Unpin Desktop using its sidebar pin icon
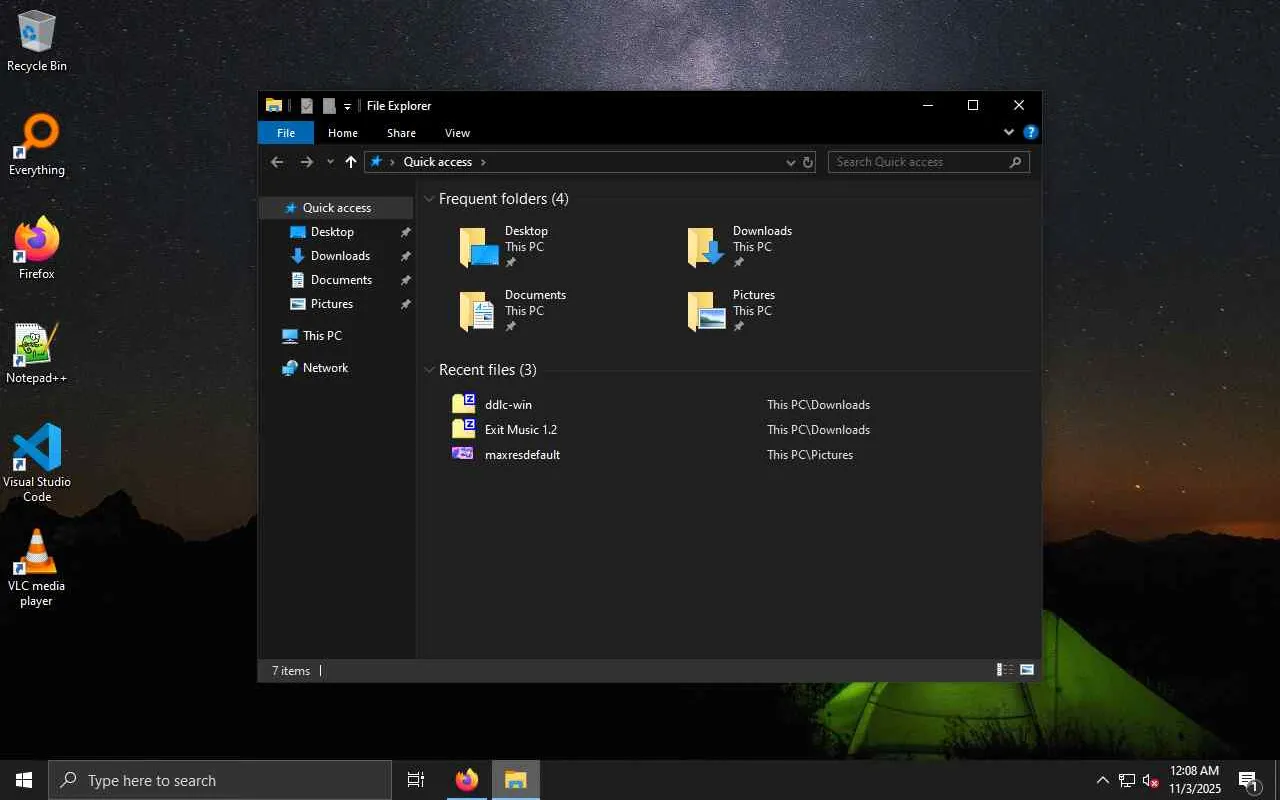This screenshot has height=800, width=1280. (x=405, y=232)
